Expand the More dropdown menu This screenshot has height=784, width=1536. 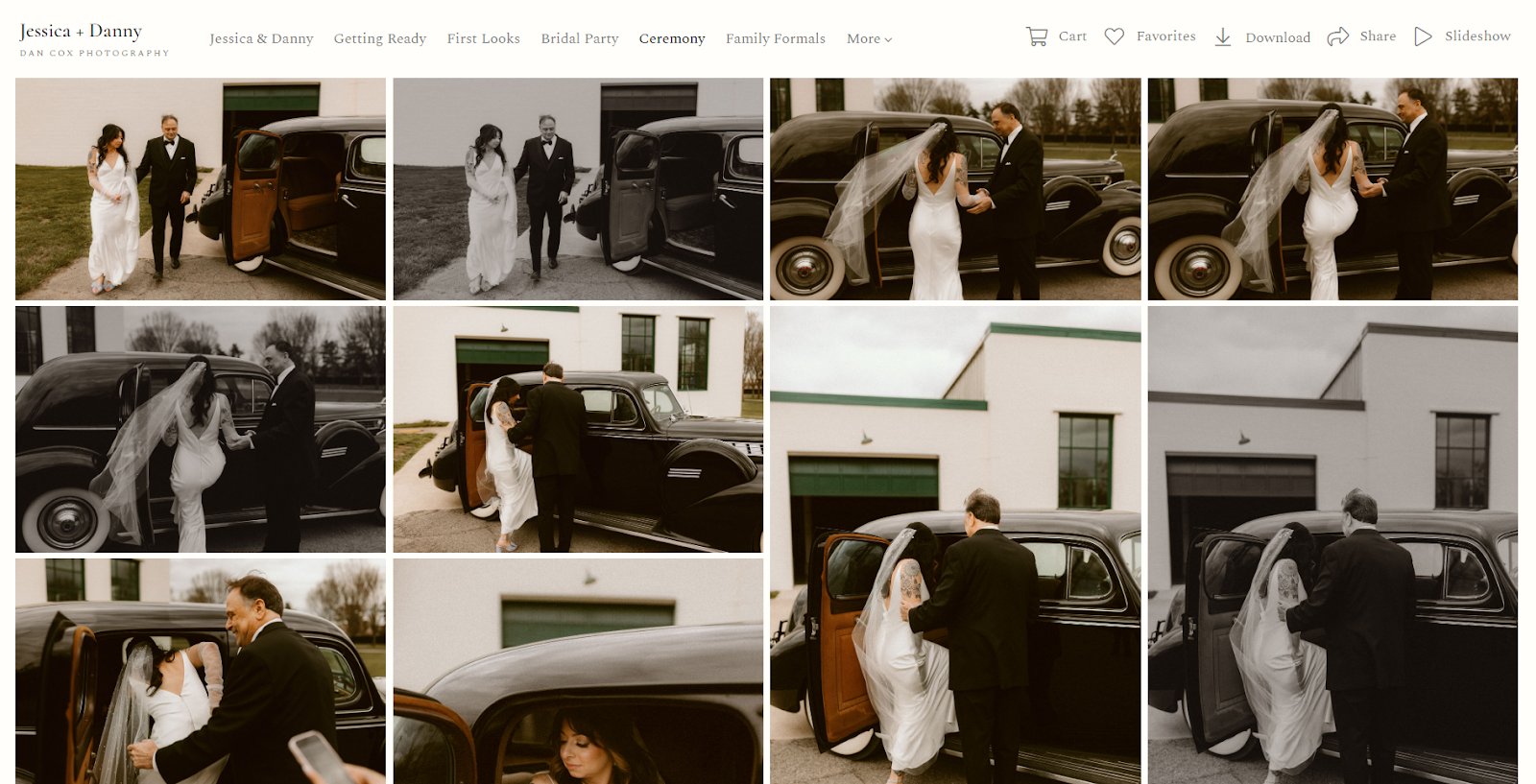click(x=869, y=39)
